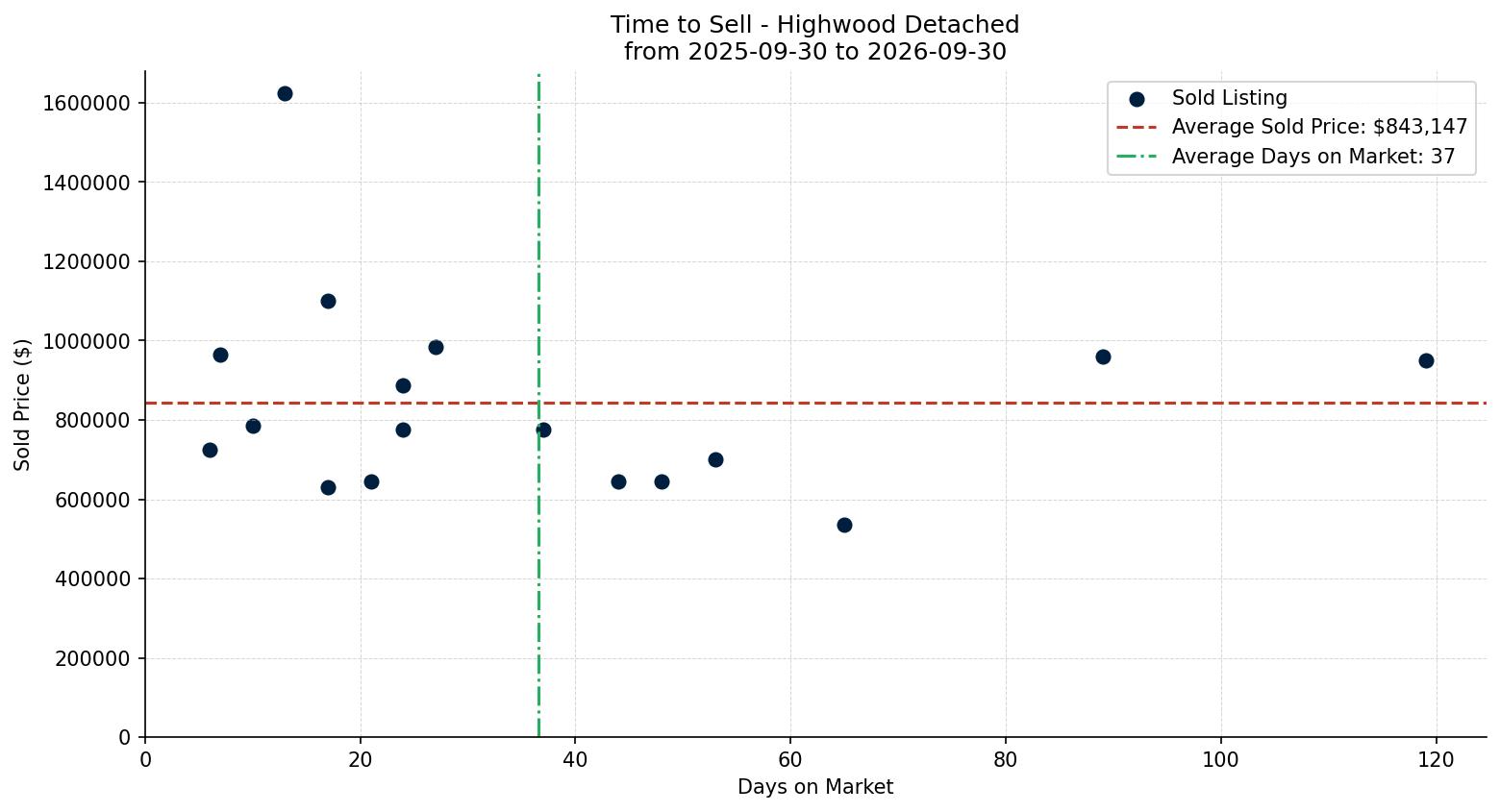
Task: Select the date range subtitle "from 2025-09-30 to 2026-09-30"
Action: coord(814,52)
